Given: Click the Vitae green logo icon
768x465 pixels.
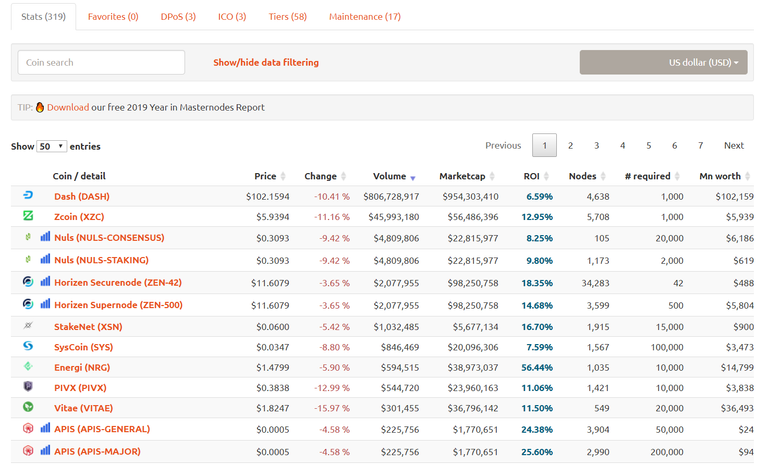Looking at the screenshot, I should tap(28, 407).
